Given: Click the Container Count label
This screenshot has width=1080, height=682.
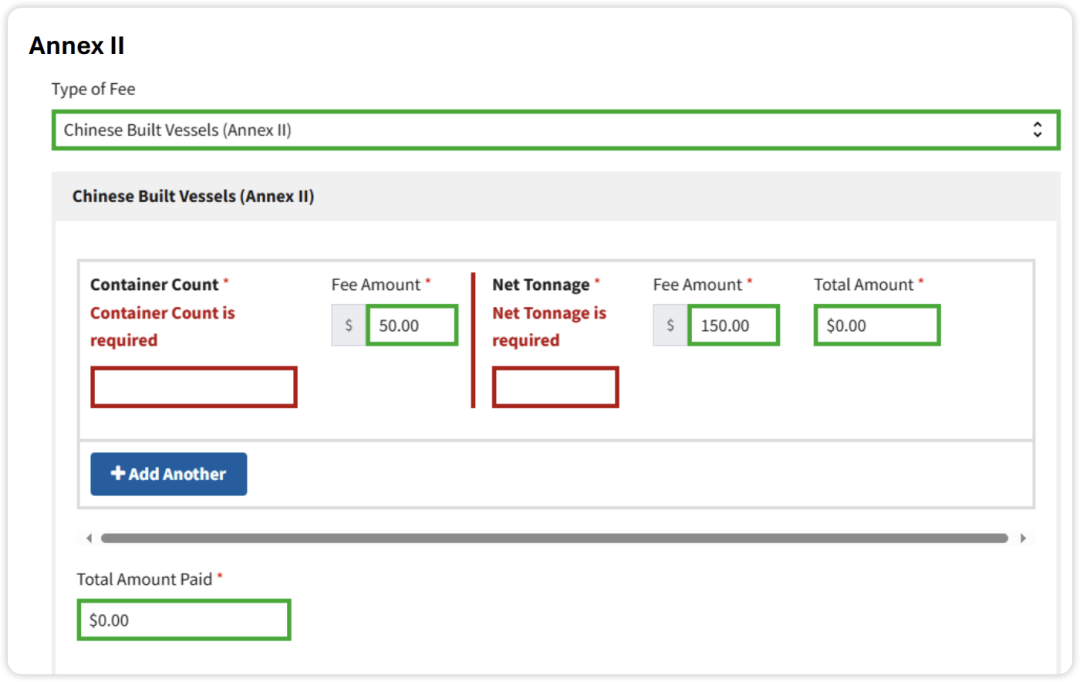Looking at the screenshot, I should tap(154, 285).
